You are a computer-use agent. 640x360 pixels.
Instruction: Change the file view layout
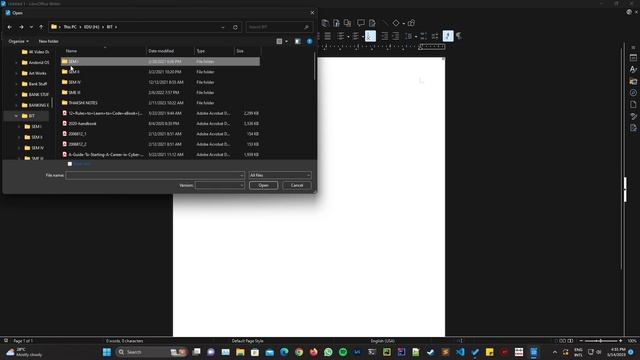click(x=279, y=41)
